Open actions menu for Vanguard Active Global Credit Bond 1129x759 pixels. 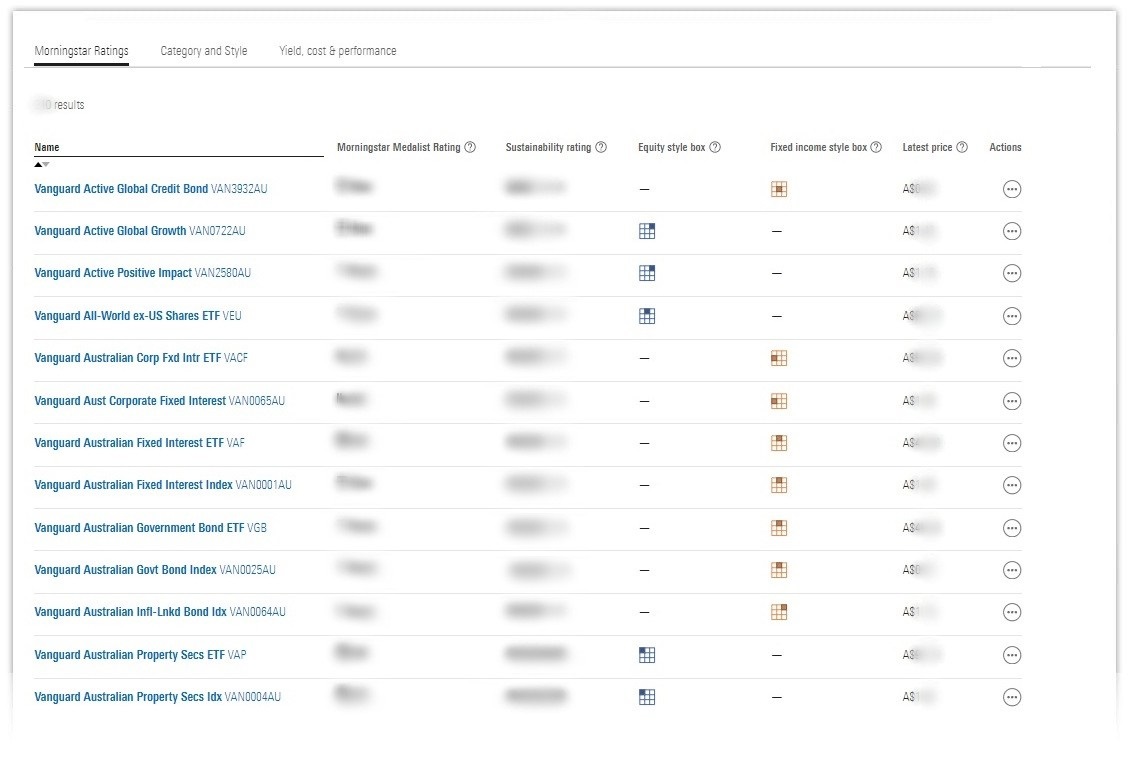(1011, 189)
